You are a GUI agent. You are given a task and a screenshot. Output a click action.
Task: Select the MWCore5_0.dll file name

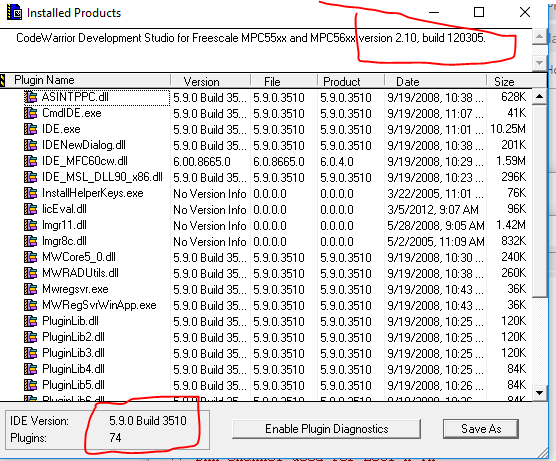point(79,257)
